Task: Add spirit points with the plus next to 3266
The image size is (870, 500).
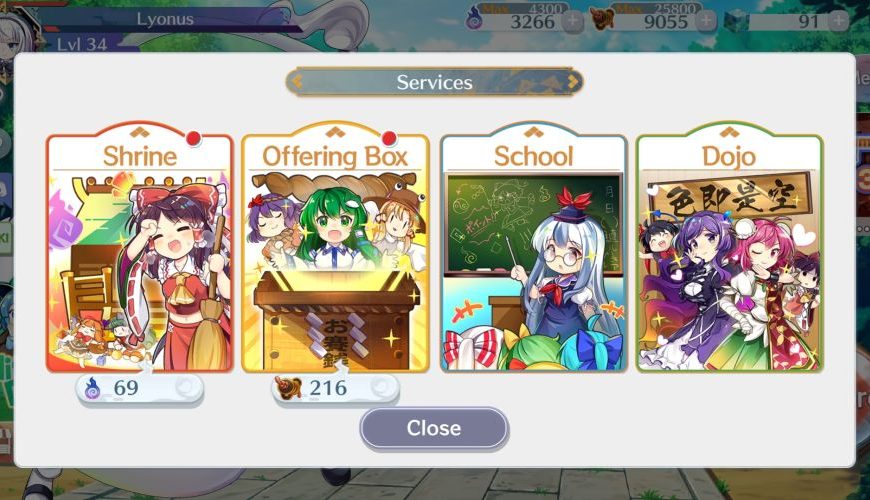Action: tap(573, 21)
